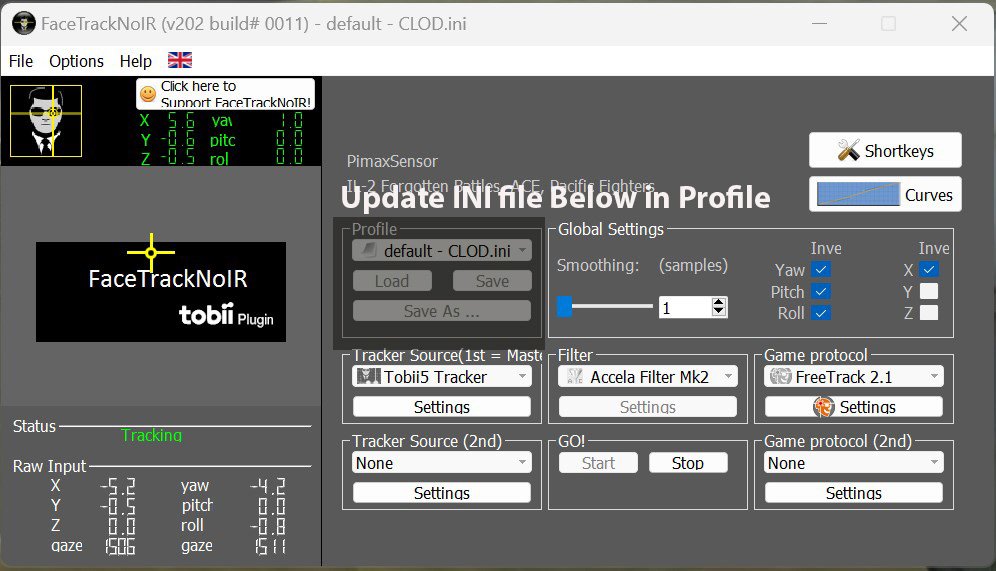Click the FreeTrack 2.1 protocol icon
Screen dimensions: 996x571
click(780, 377)
